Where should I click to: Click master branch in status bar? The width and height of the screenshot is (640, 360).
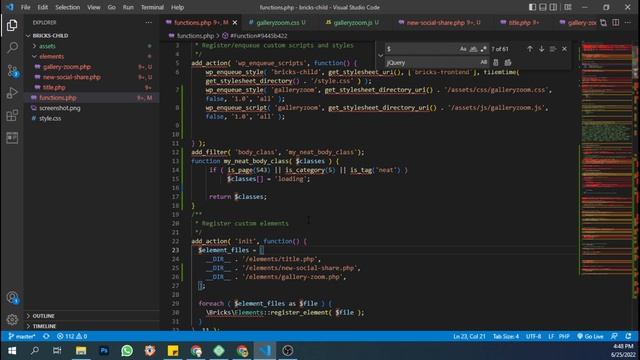22,336
